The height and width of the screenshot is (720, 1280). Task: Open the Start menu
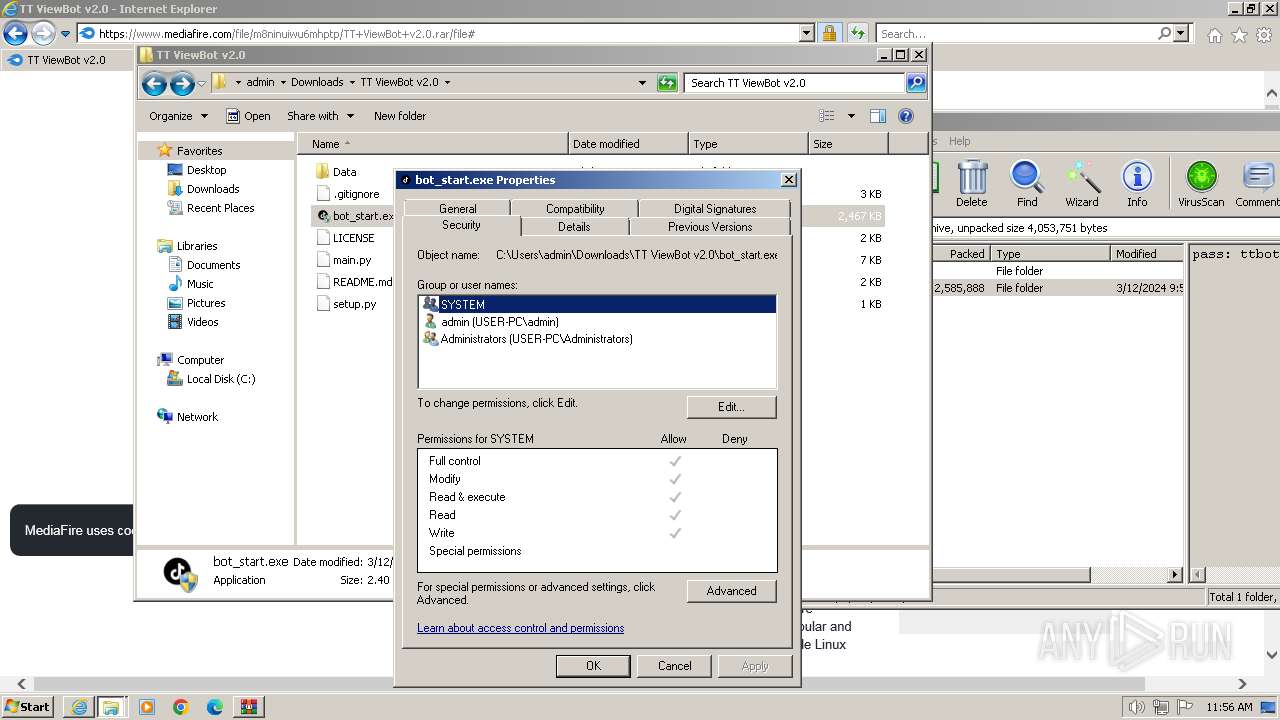point(27,707)
